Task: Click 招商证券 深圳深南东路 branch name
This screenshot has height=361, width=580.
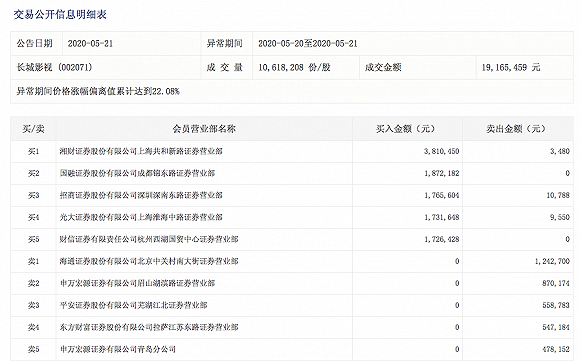Action: pyautogui.click(x=141, y=195)
